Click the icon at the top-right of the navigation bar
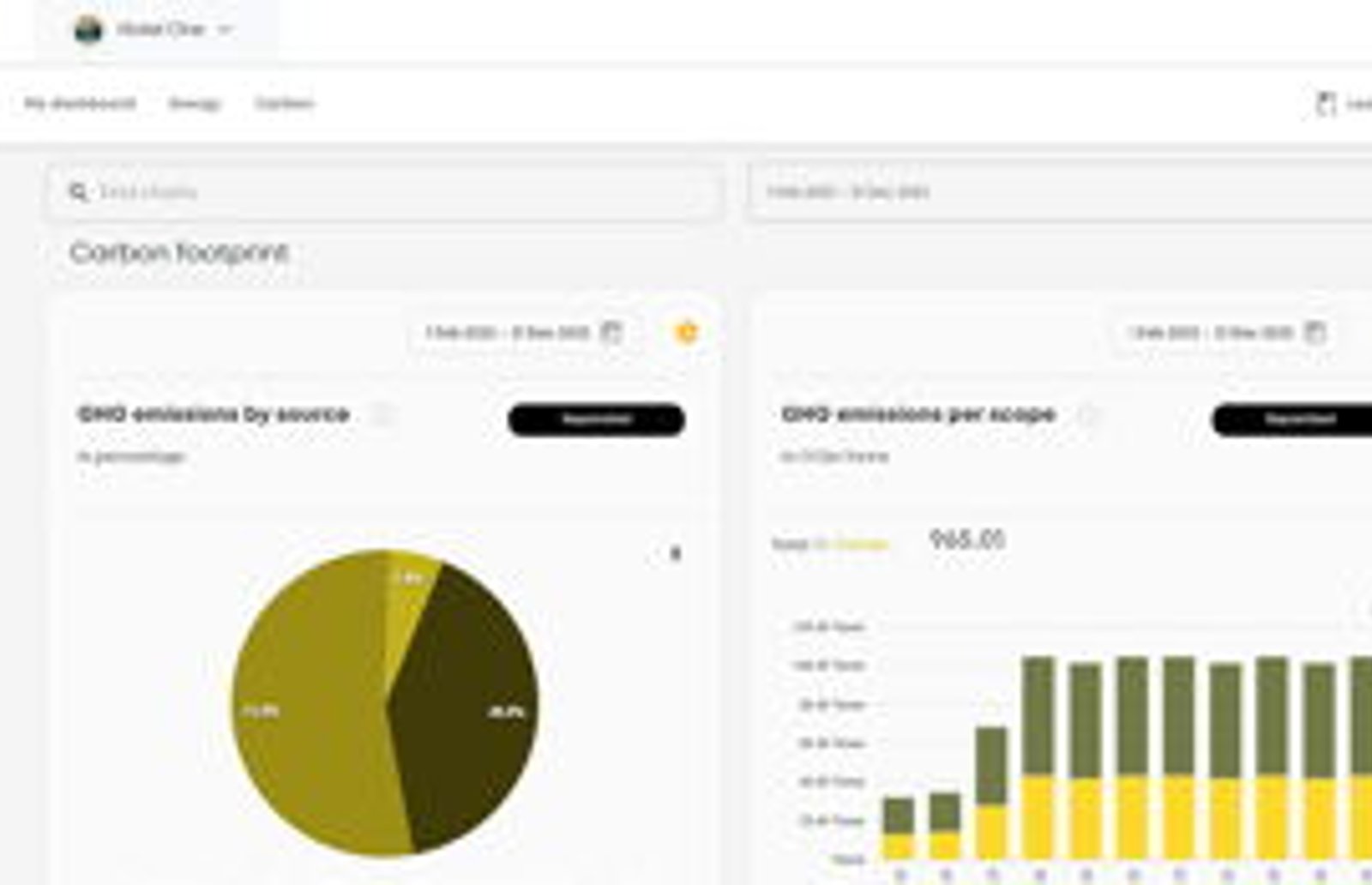 tap(1326, 104)
